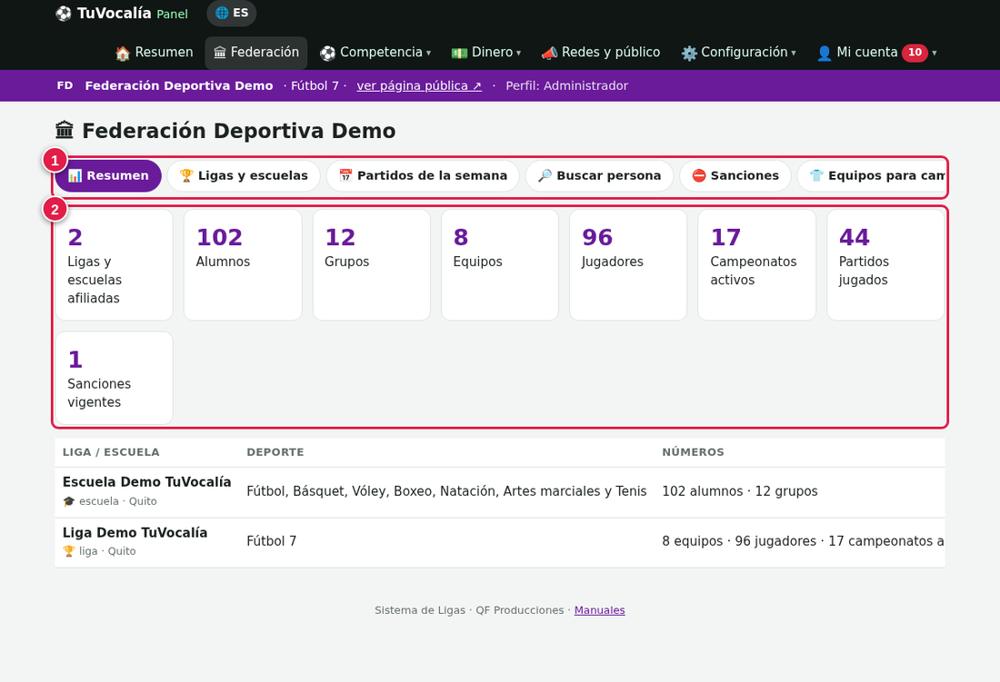Open Redes y público menu item
1000x682 pixels.
[x=601, y=52]
